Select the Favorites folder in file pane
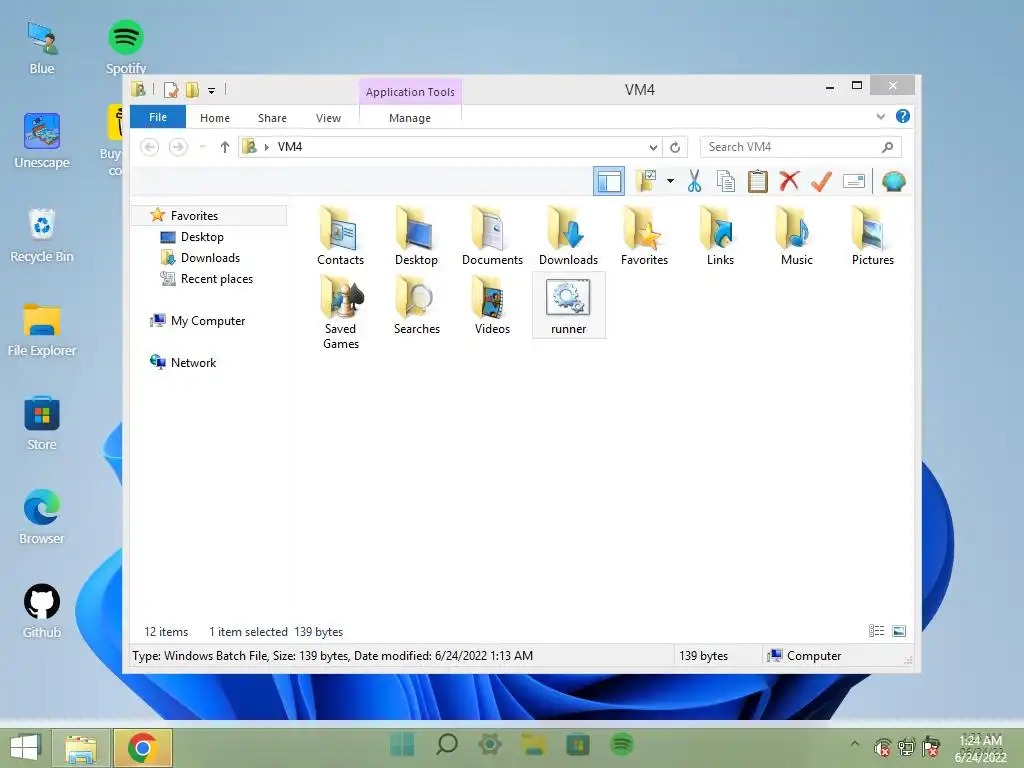The width and height of the screenshot is (1024, 768). [645, 236]
